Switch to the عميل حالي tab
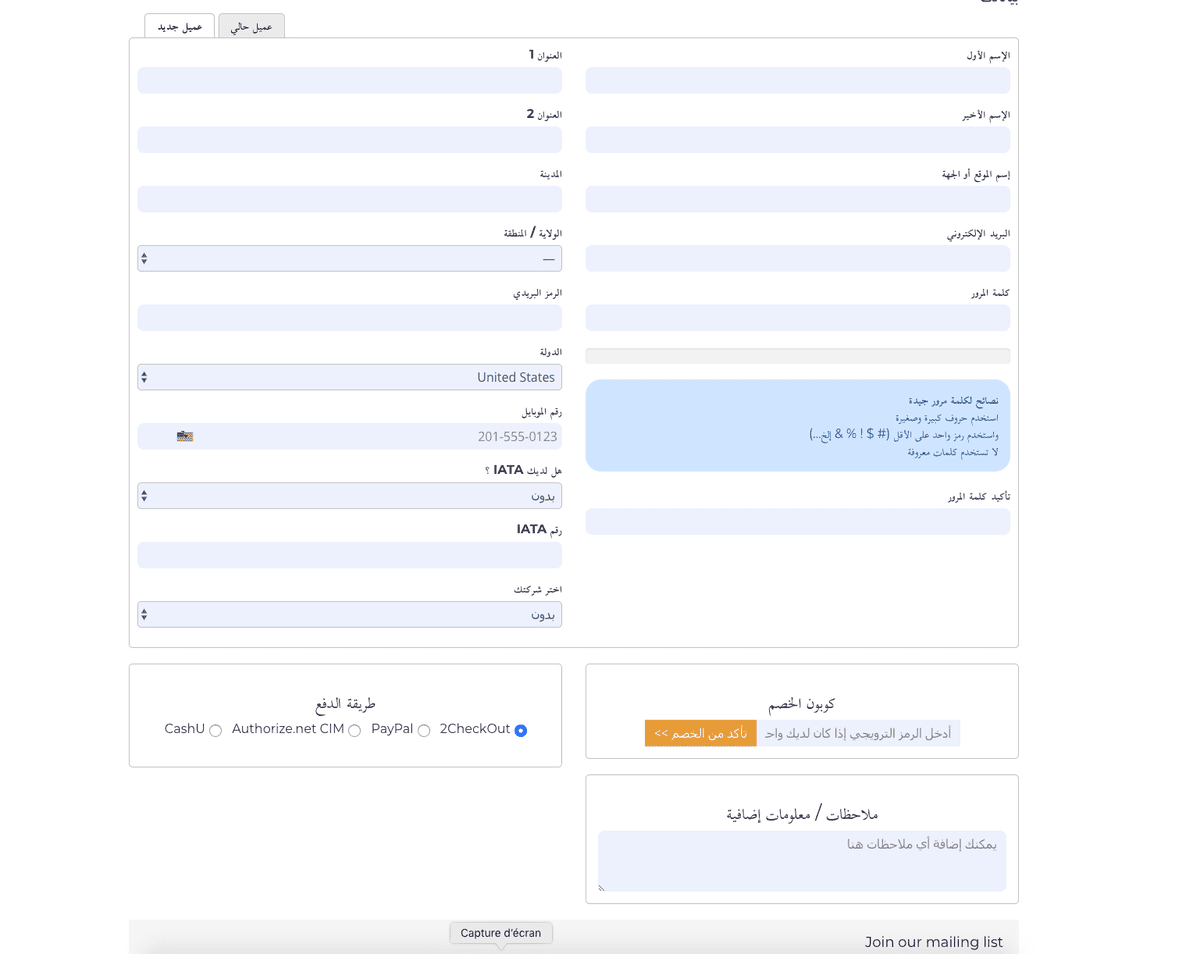 pyautogui.click(x=251, y=27)
